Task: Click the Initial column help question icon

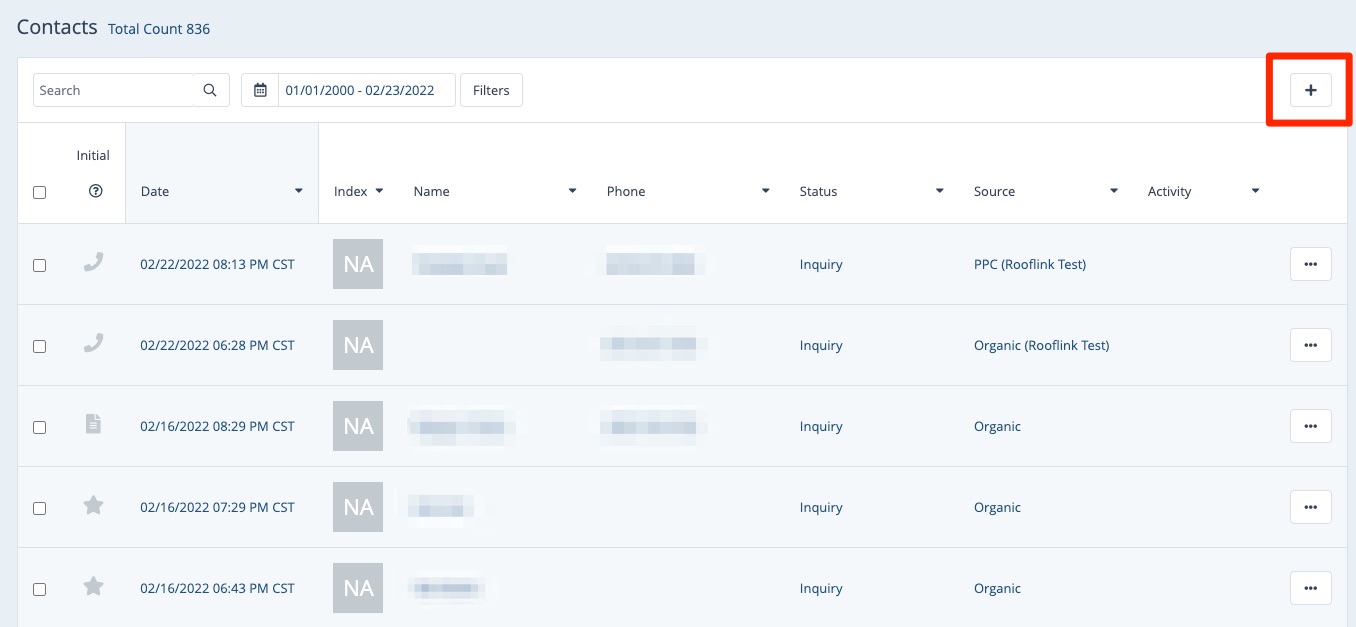Action: pyautogui.click(x=96, y=191)
